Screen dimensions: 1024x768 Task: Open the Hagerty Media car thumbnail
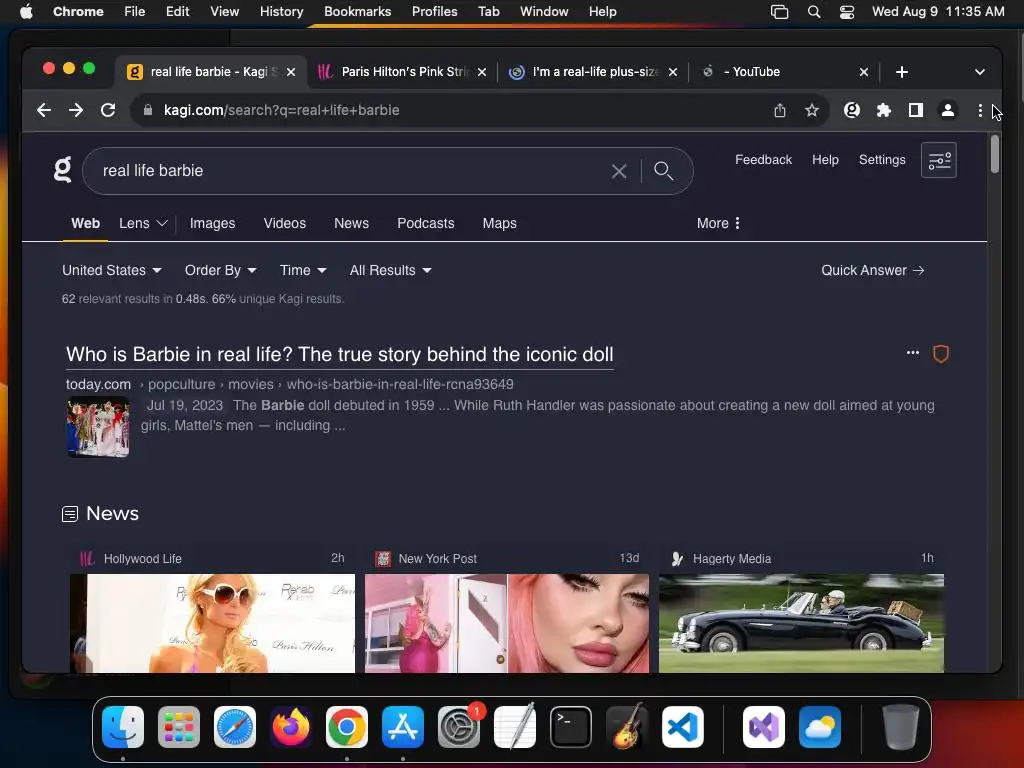tap(801, 623)
